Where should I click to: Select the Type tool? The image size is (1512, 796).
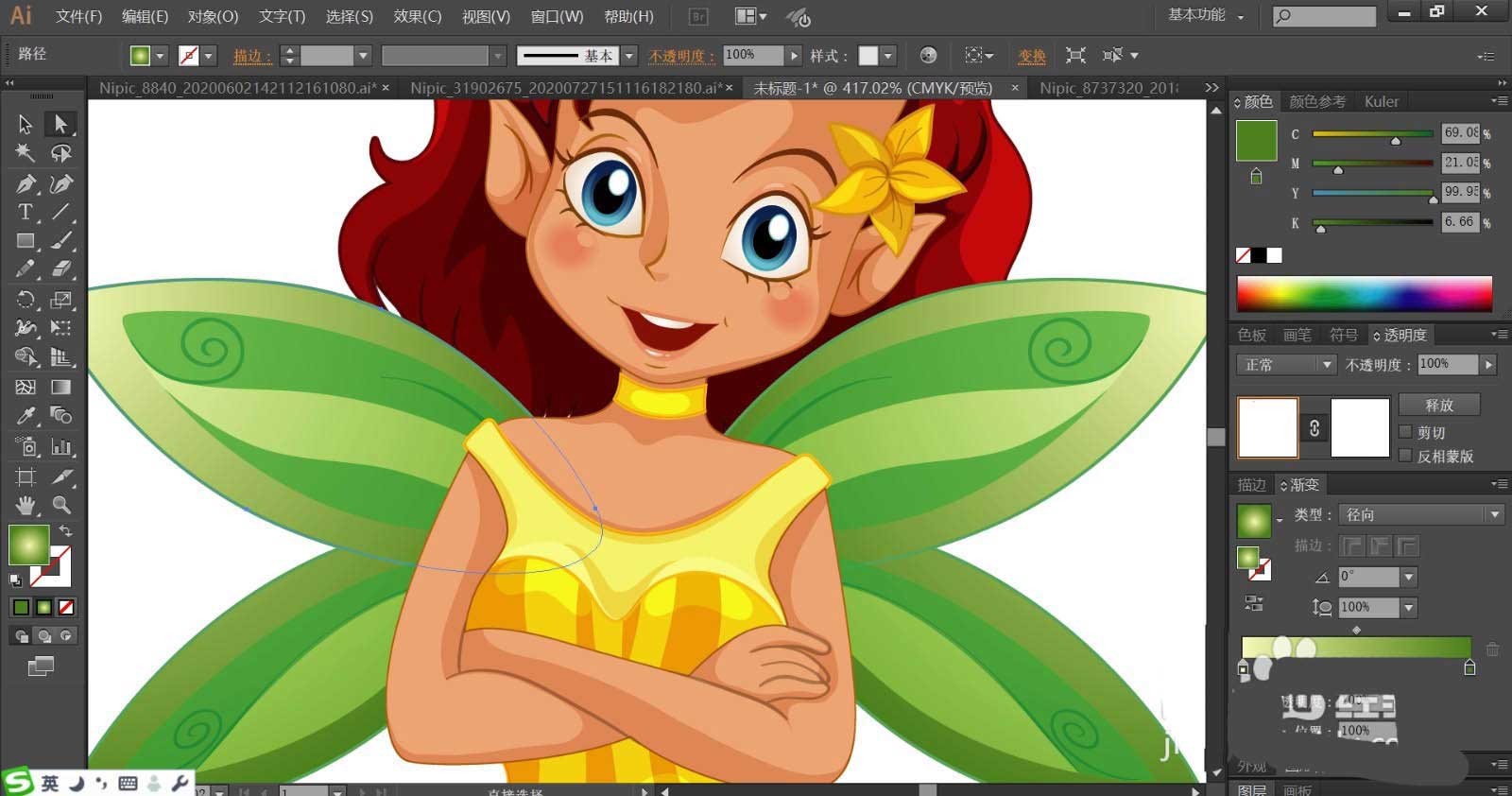coord(26,212)
